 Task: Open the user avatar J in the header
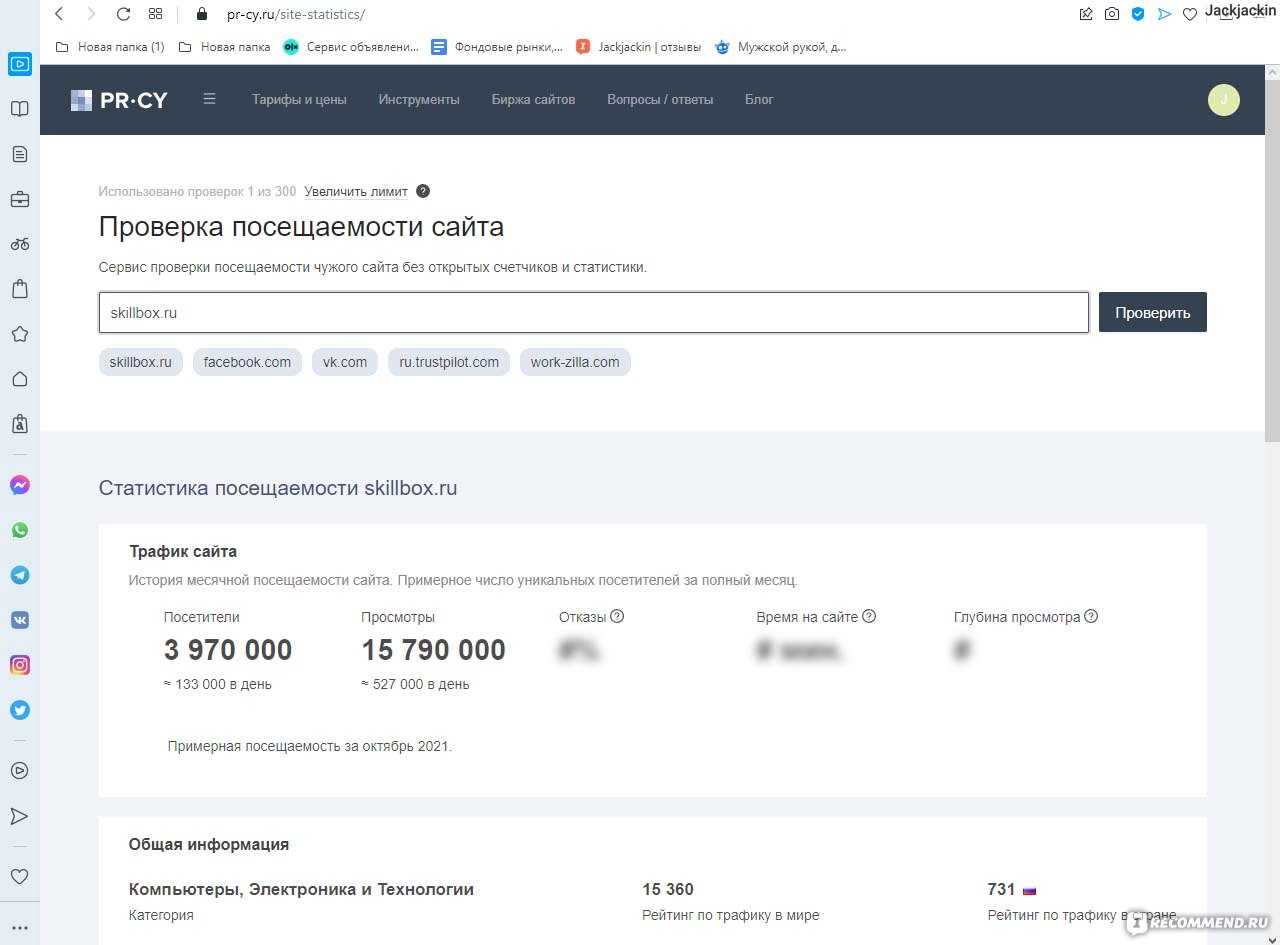[1223, 99]
